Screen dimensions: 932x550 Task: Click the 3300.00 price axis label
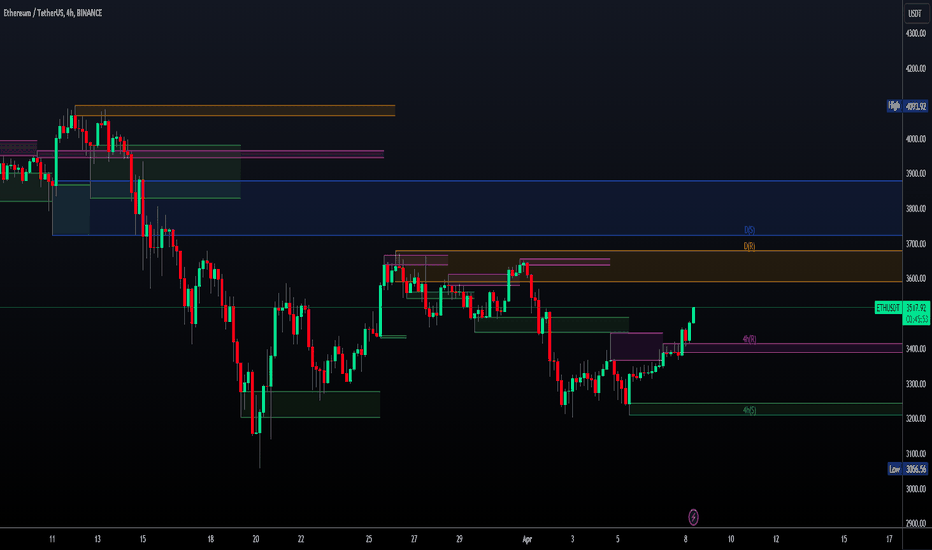click(x=916, y=384)
